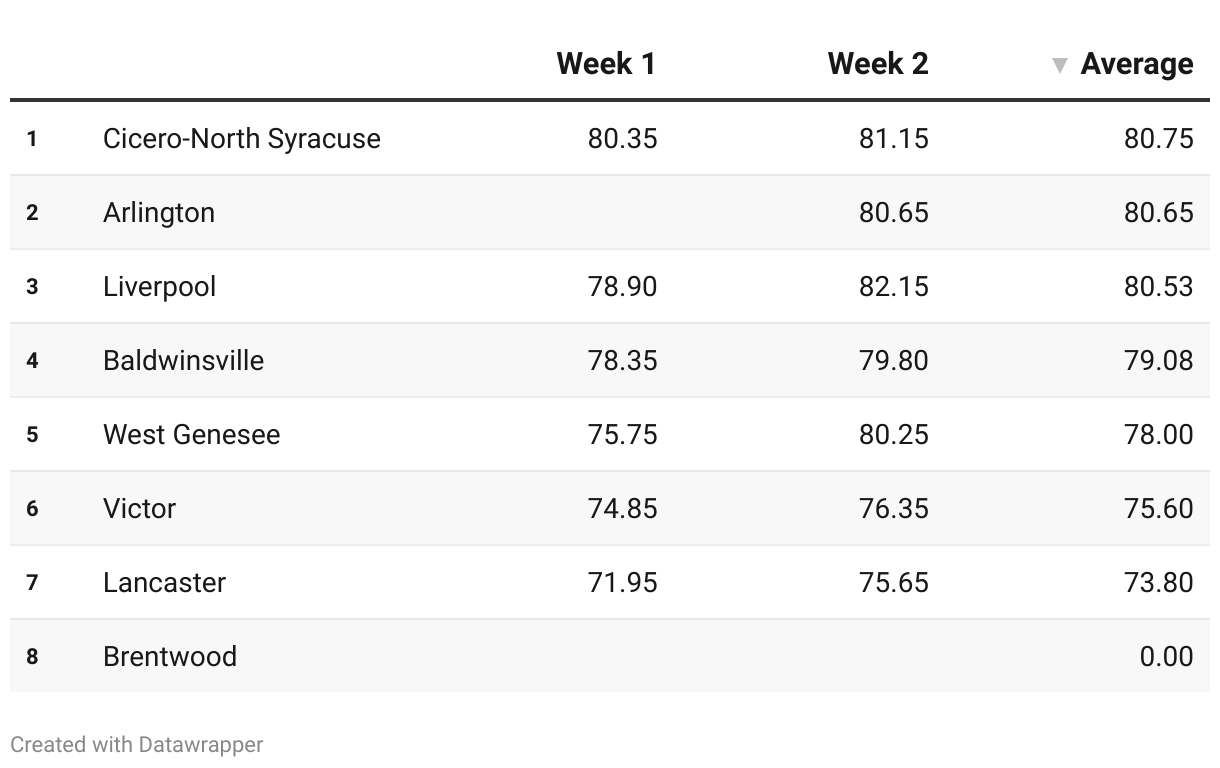Image resolution: width=1220 pixels, height=768 pixels.
Task: Click the West Genesee team name
Action: [191, 434]
